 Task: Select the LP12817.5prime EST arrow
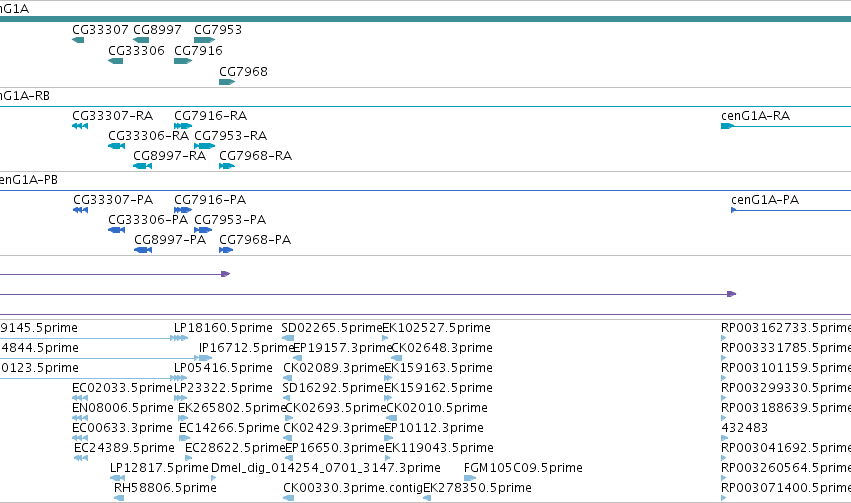point(117,478)
